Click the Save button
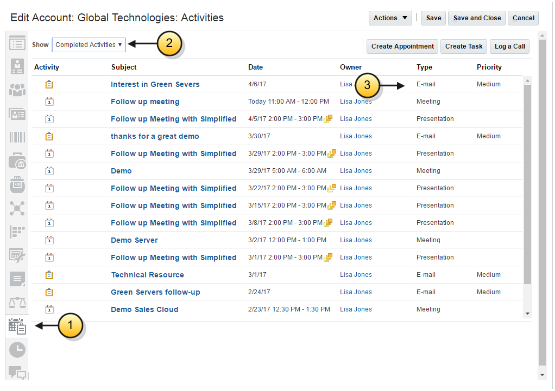The width and height of the screenshot is (555, 391). (x=434, y=18)
